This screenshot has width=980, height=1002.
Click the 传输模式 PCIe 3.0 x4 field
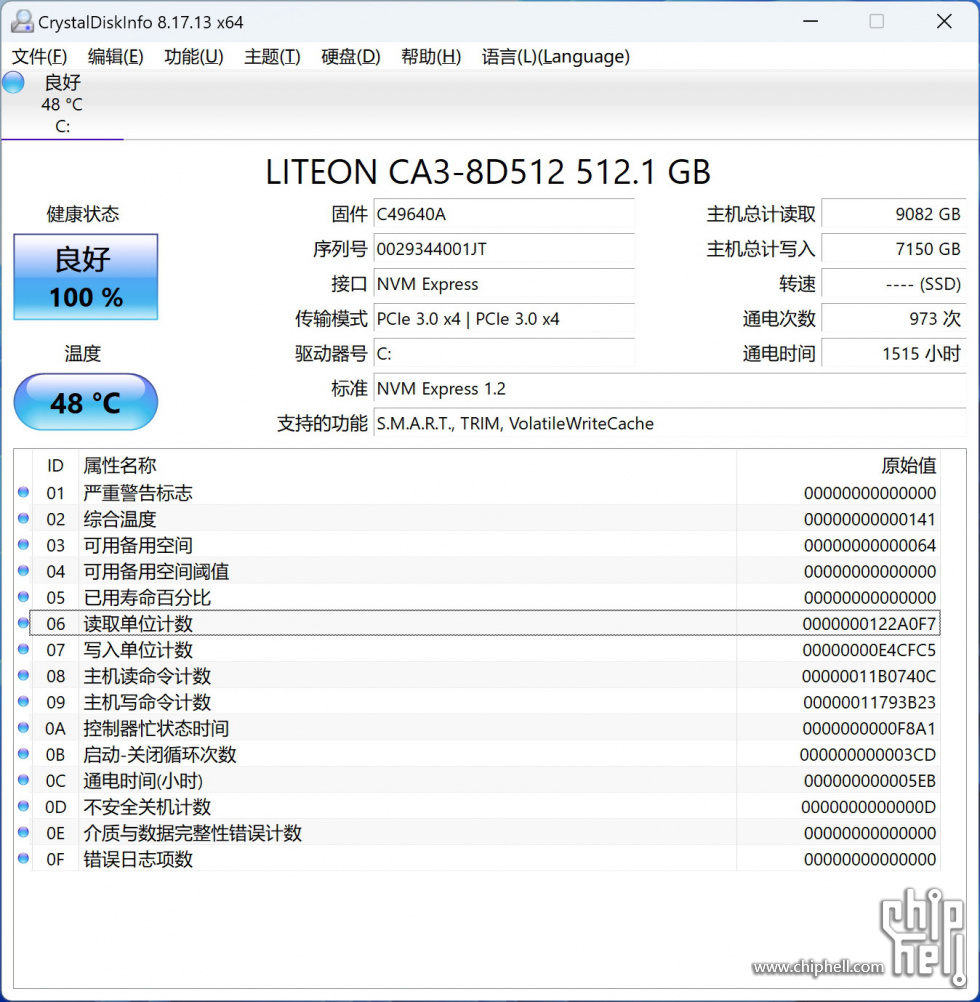(504, 318)
